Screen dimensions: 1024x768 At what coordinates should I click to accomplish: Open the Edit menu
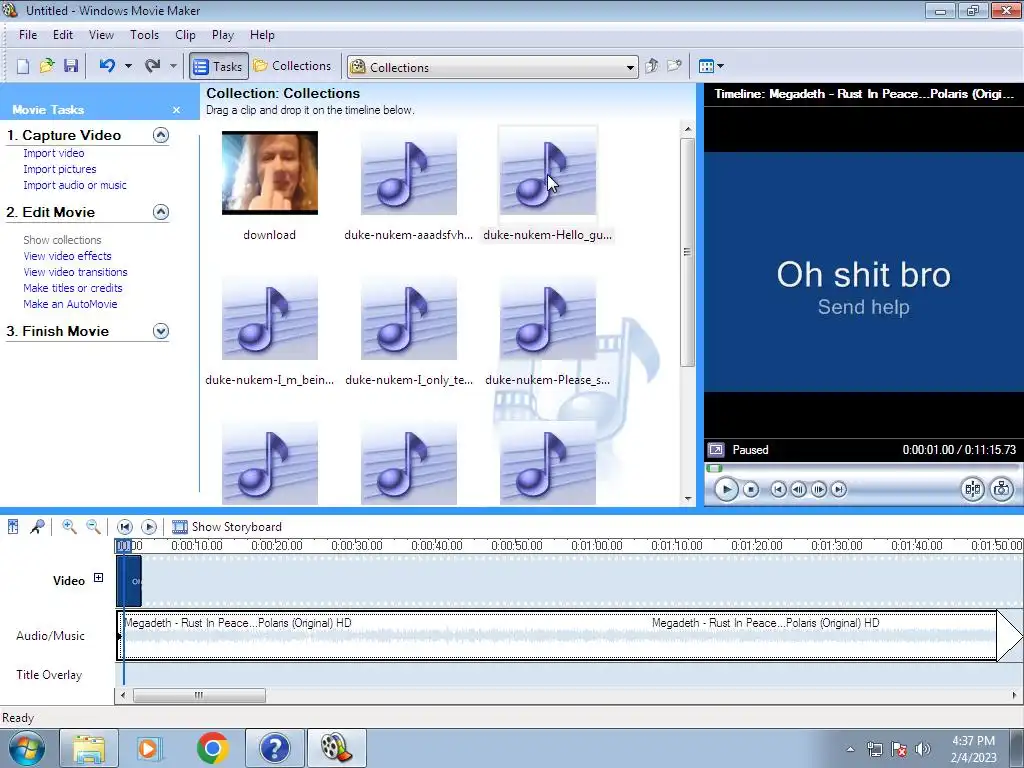(x=63, y=35)
